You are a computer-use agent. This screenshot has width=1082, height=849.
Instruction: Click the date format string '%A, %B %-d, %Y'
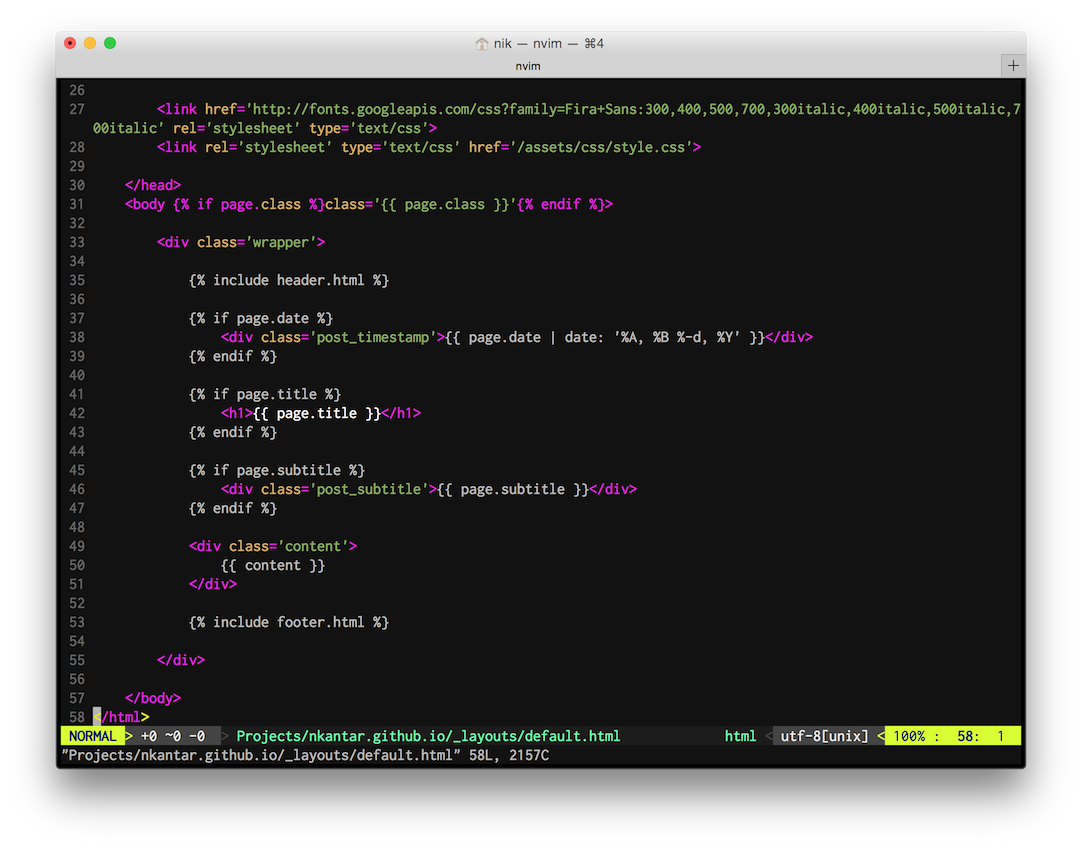click(x=677, y=337)
